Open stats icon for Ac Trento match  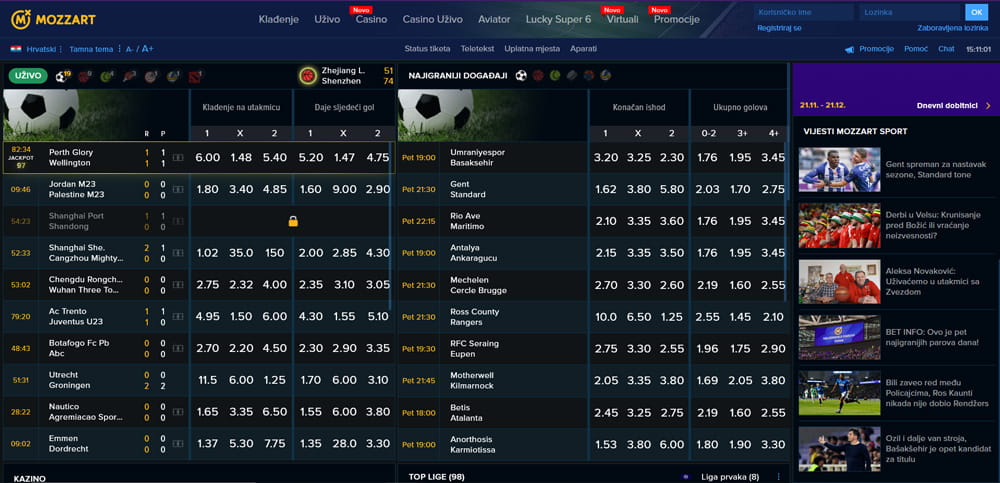tap(178, 316)
